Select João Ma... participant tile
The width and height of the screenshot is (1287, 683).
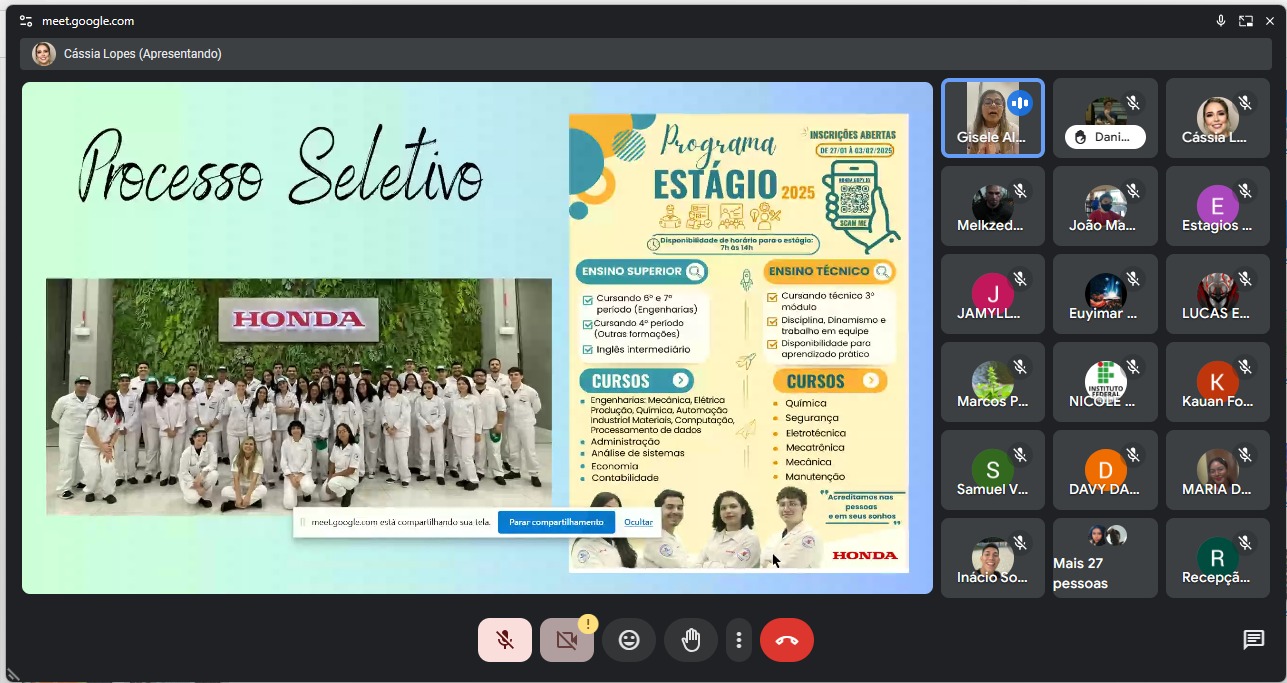click(1105, 206)
